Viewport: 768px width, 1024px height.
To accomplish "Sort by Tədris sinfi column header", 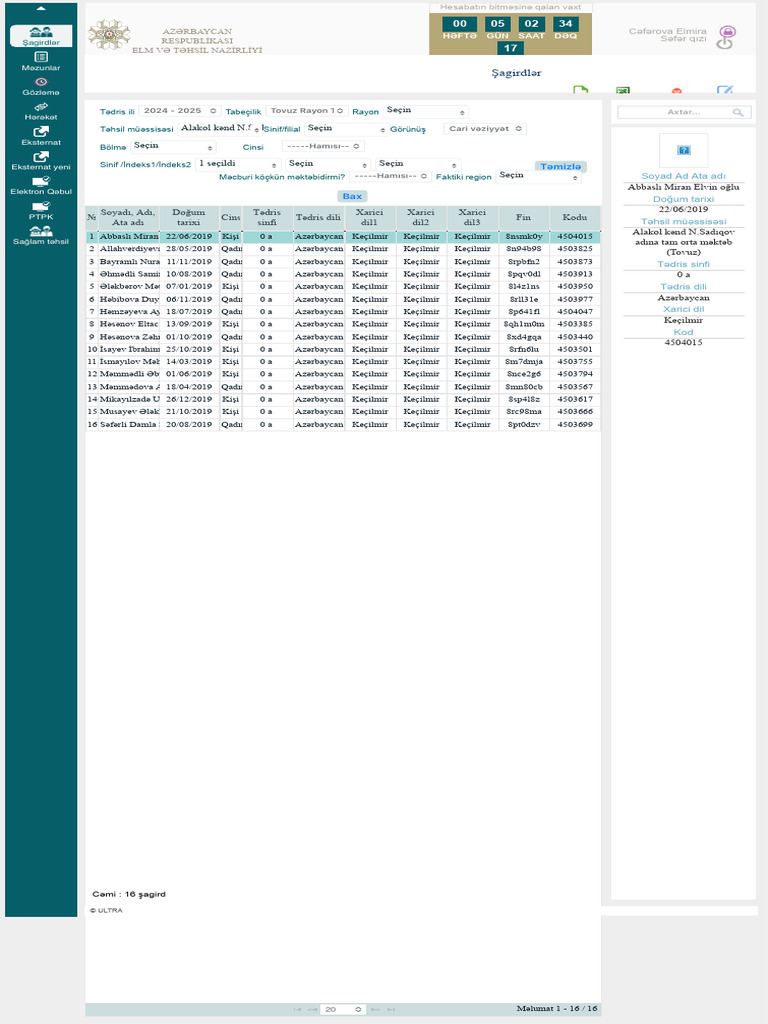I will click(267, 217).
